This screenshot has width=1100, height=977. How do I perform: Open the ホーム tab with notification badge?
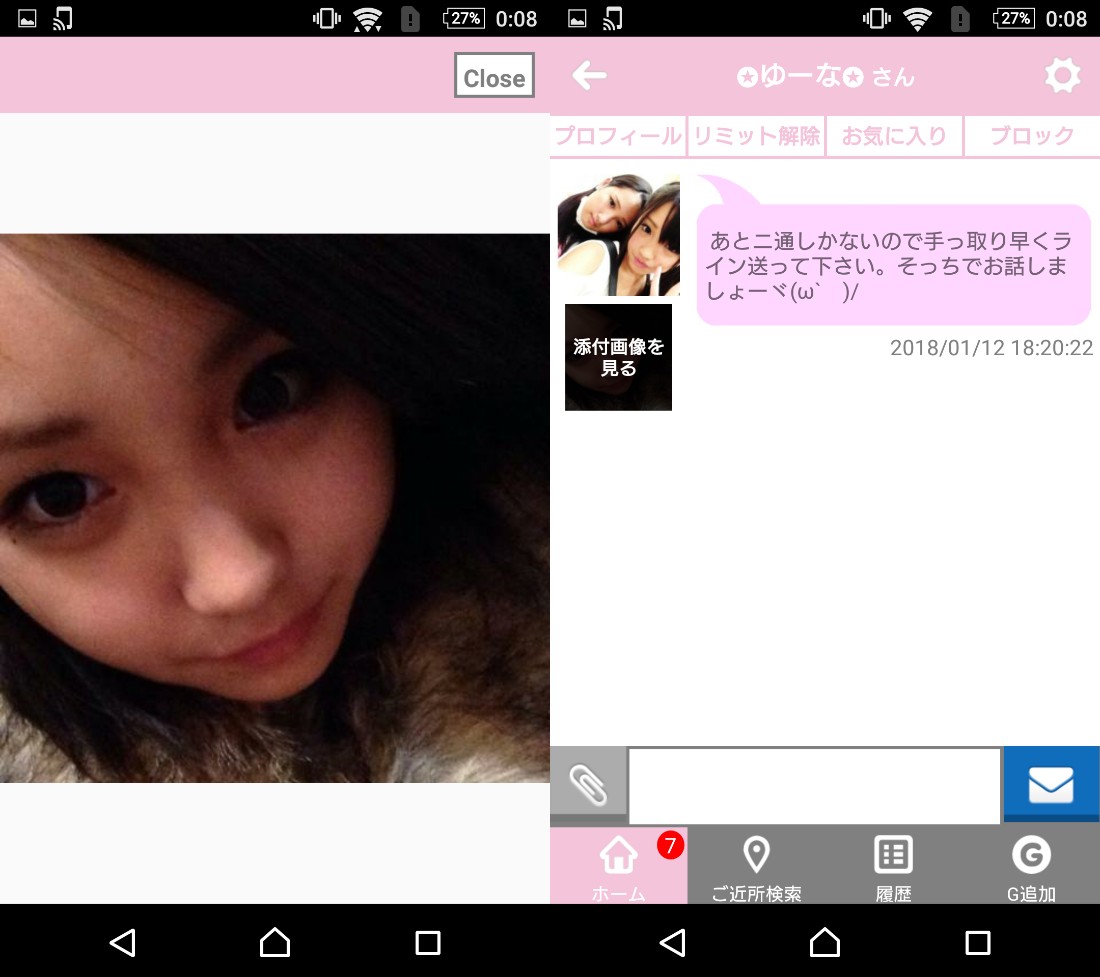click(618, 866)
